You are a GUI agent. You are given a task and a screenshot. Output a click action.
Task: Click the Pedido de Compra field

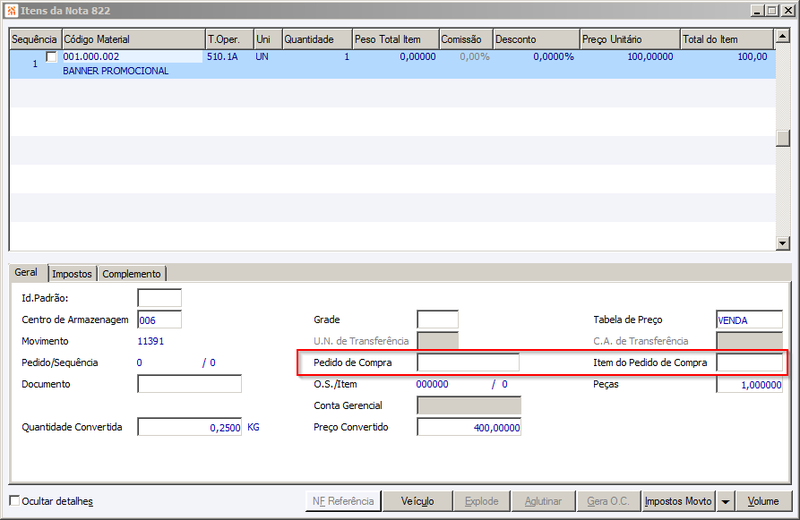468,362
